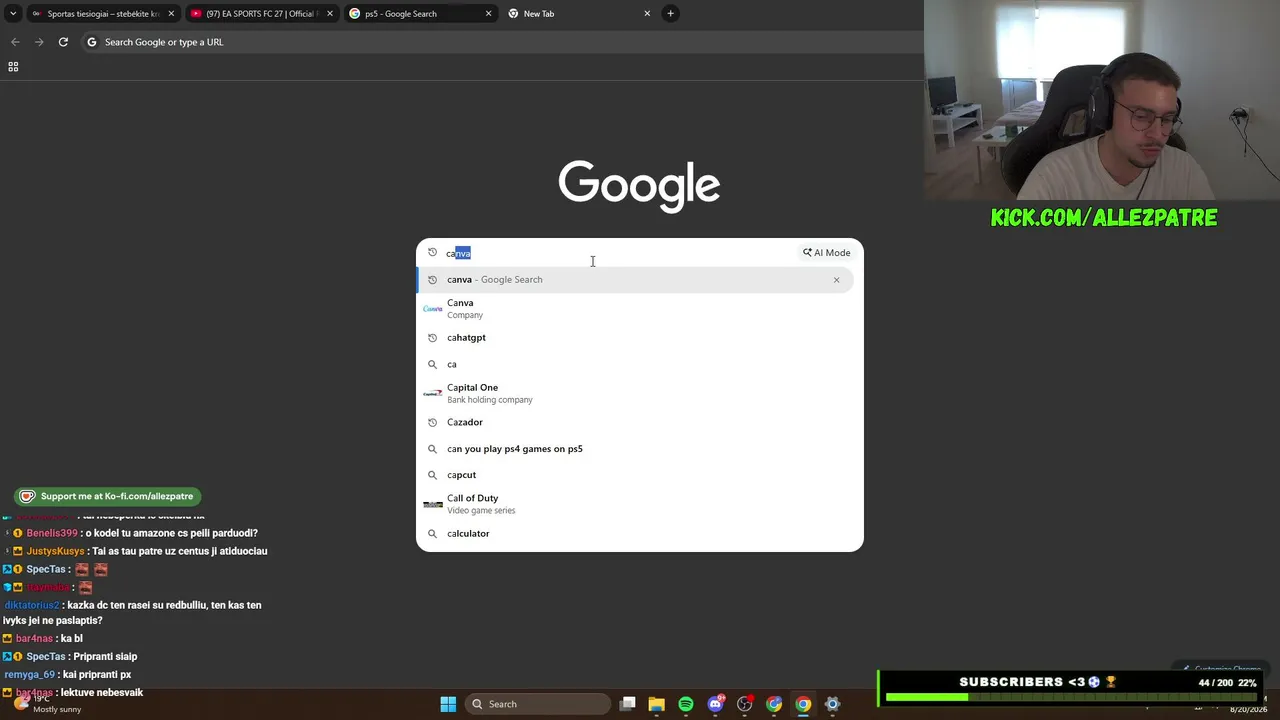The image size is (1280, 720).
Task: Click the Call of Duty logo icon
Action: (433, 505)
